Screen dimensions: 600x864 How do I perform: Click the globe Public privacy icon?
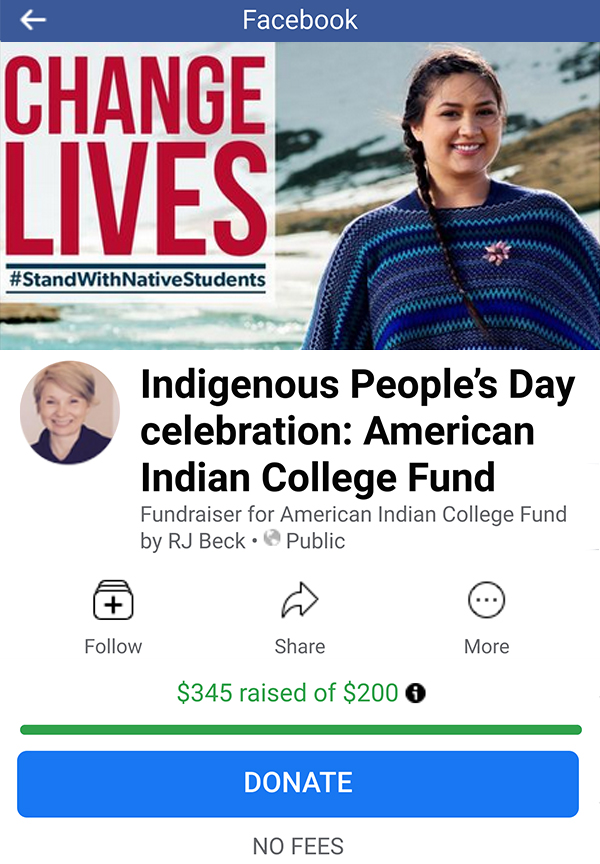(272, 538)
